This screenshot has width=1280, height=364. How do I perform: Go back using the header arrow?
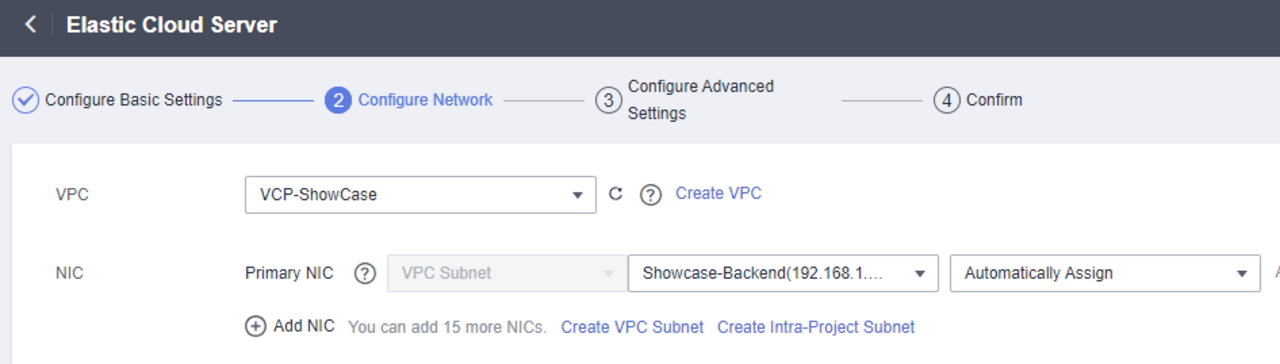[31, 24]
